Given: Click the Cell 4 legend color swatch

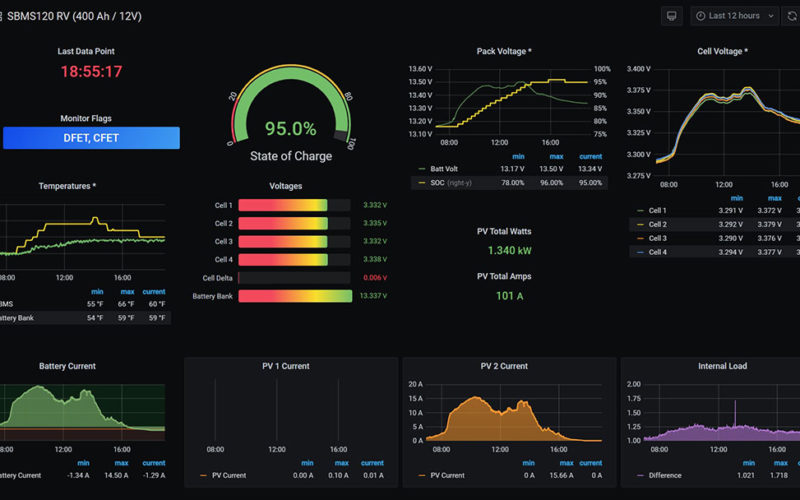Looking at the screenshot, I should (640, 252).
